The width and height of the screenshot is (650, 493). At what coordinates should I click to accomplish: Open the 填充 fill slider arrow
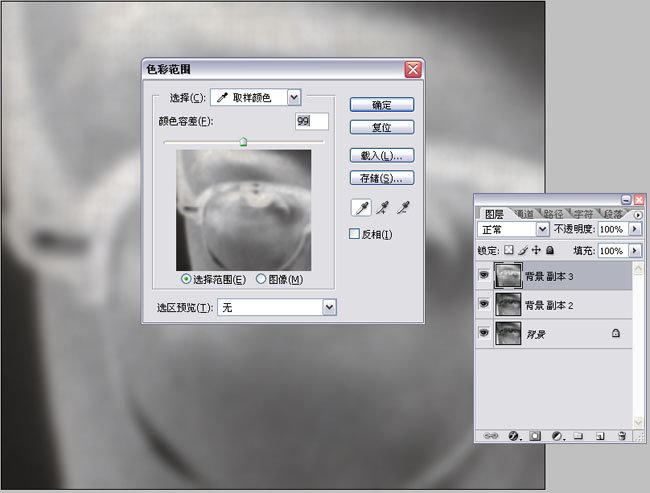(634, 250)
